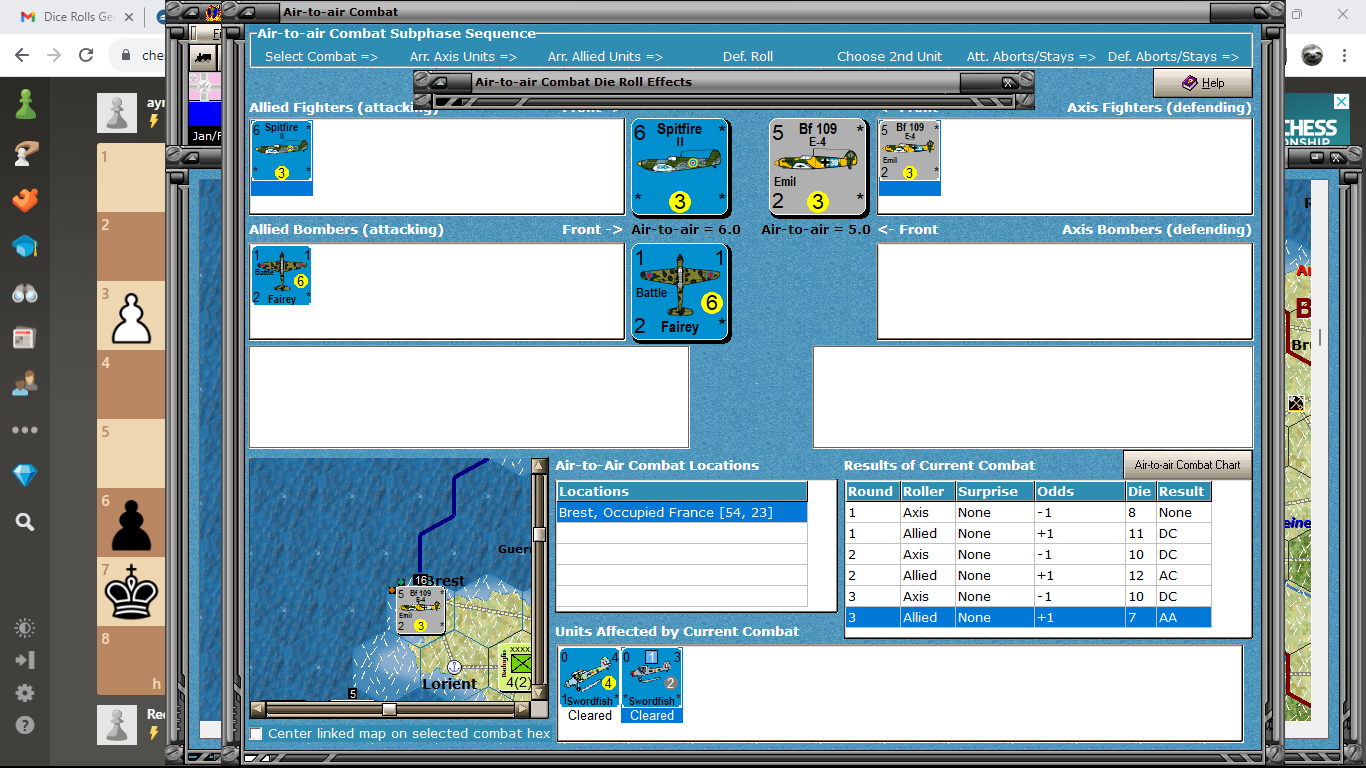Click the 'Arr. Axis Units =>' subphase label

coord(463,57)
